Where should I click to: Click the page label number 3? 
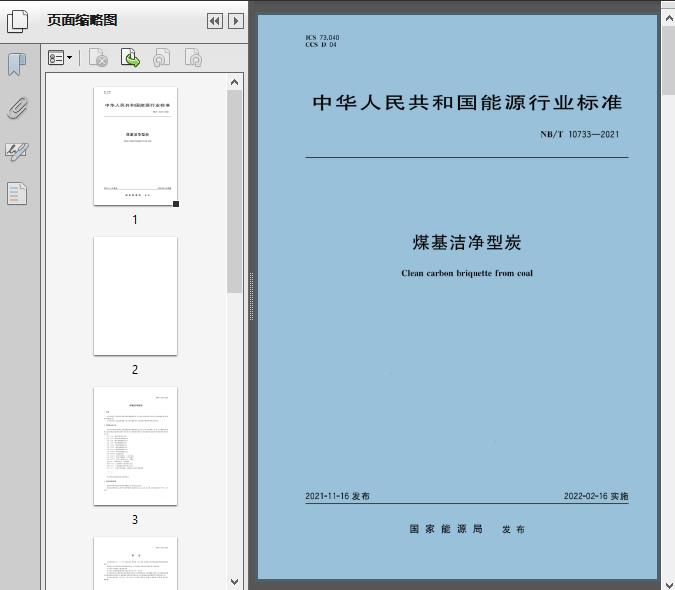[135, 520]
